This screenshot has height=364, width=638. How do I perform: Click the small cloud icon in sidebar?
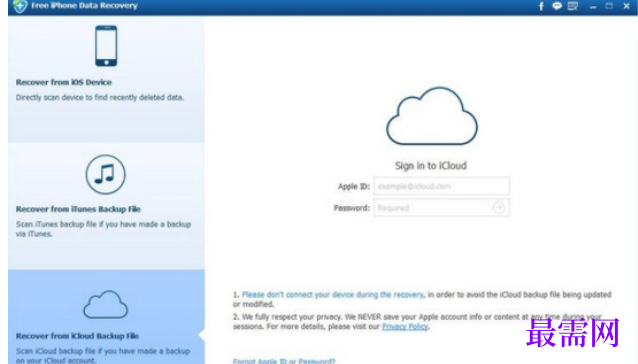(x=105, y=304)
